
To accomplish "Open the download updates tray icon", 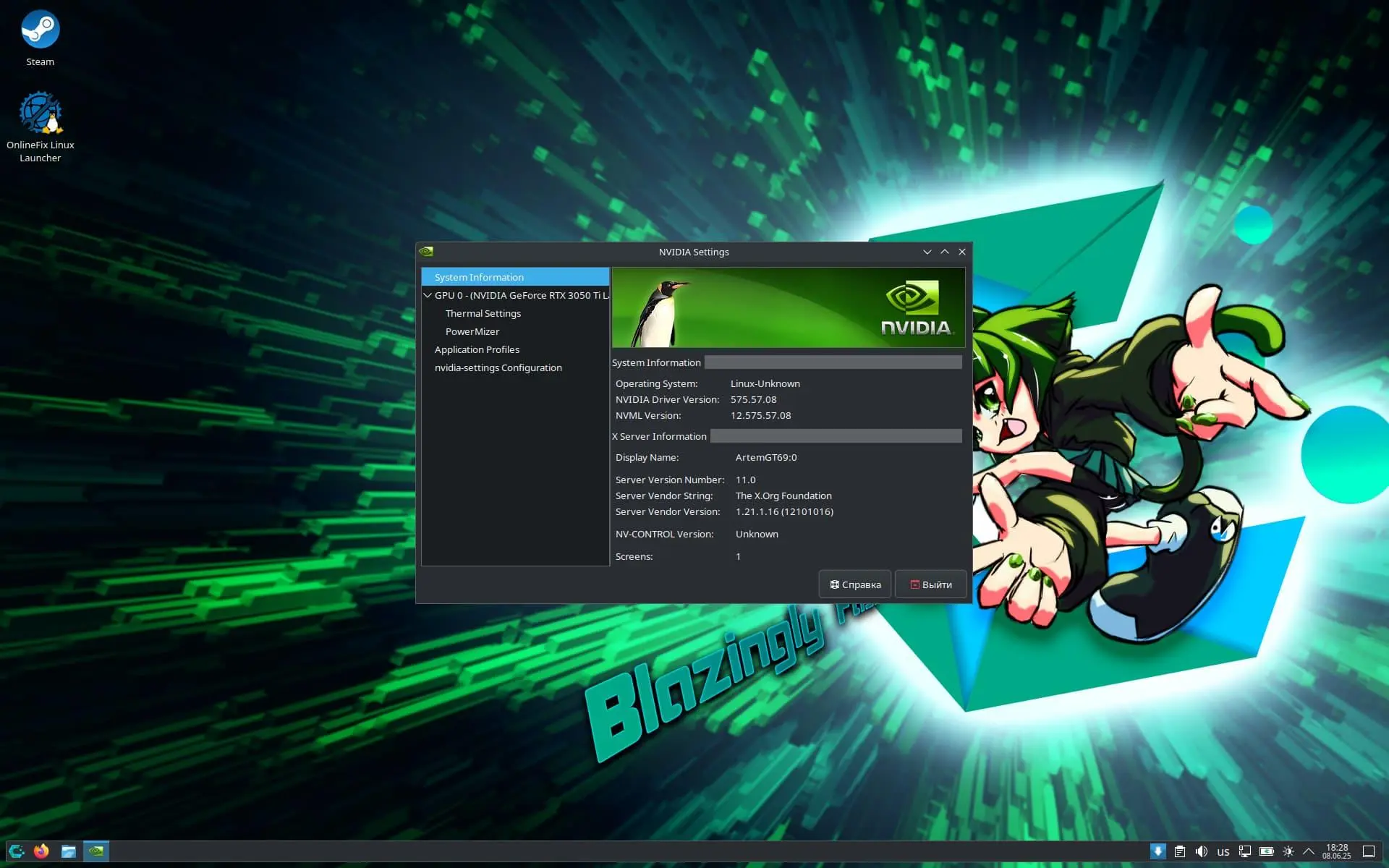I will coord(1157,851).
